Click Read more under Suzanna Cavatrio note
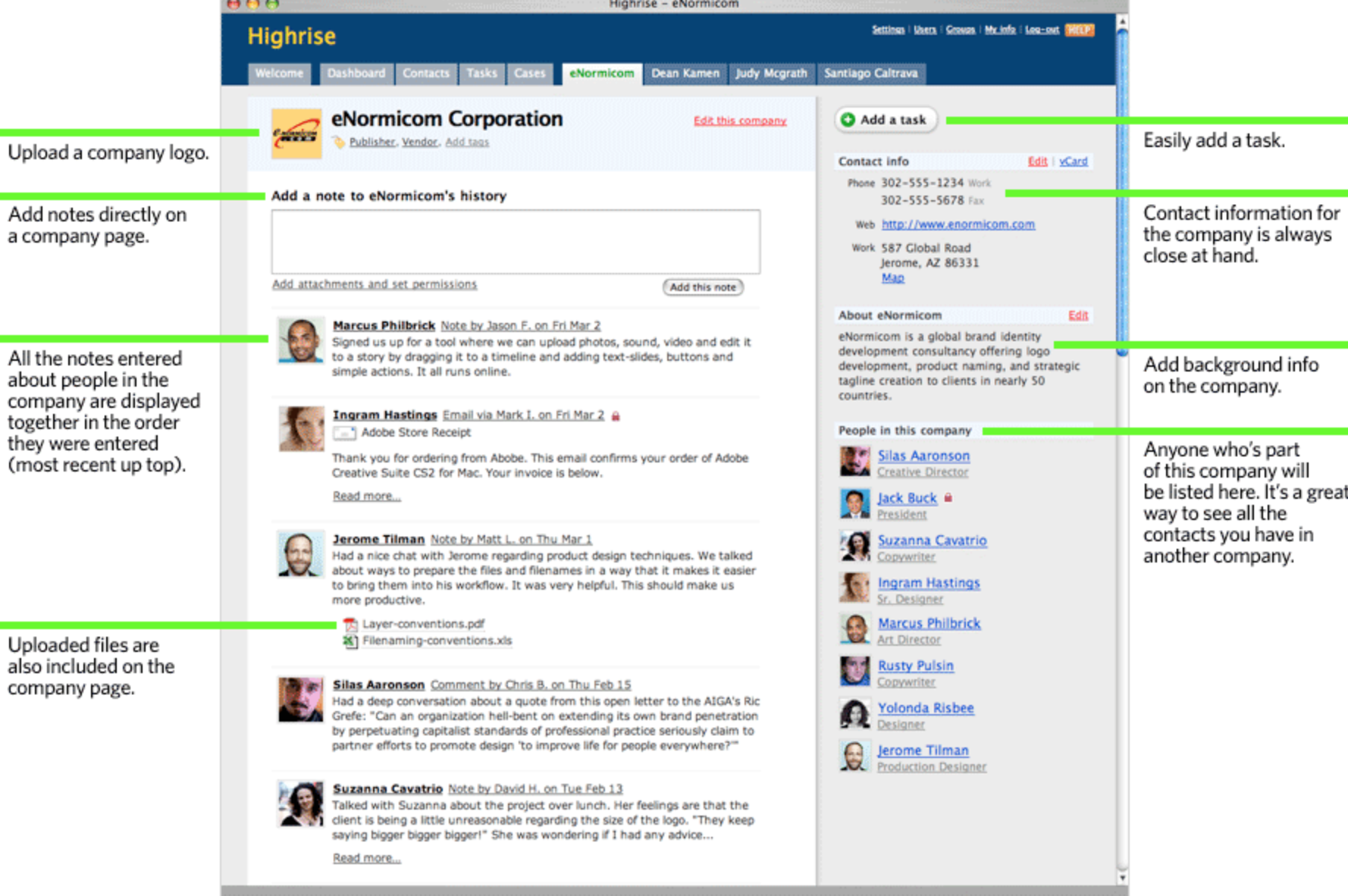Image resolution: width=1348 pixels, height=896 pixels. pos(366,858)
